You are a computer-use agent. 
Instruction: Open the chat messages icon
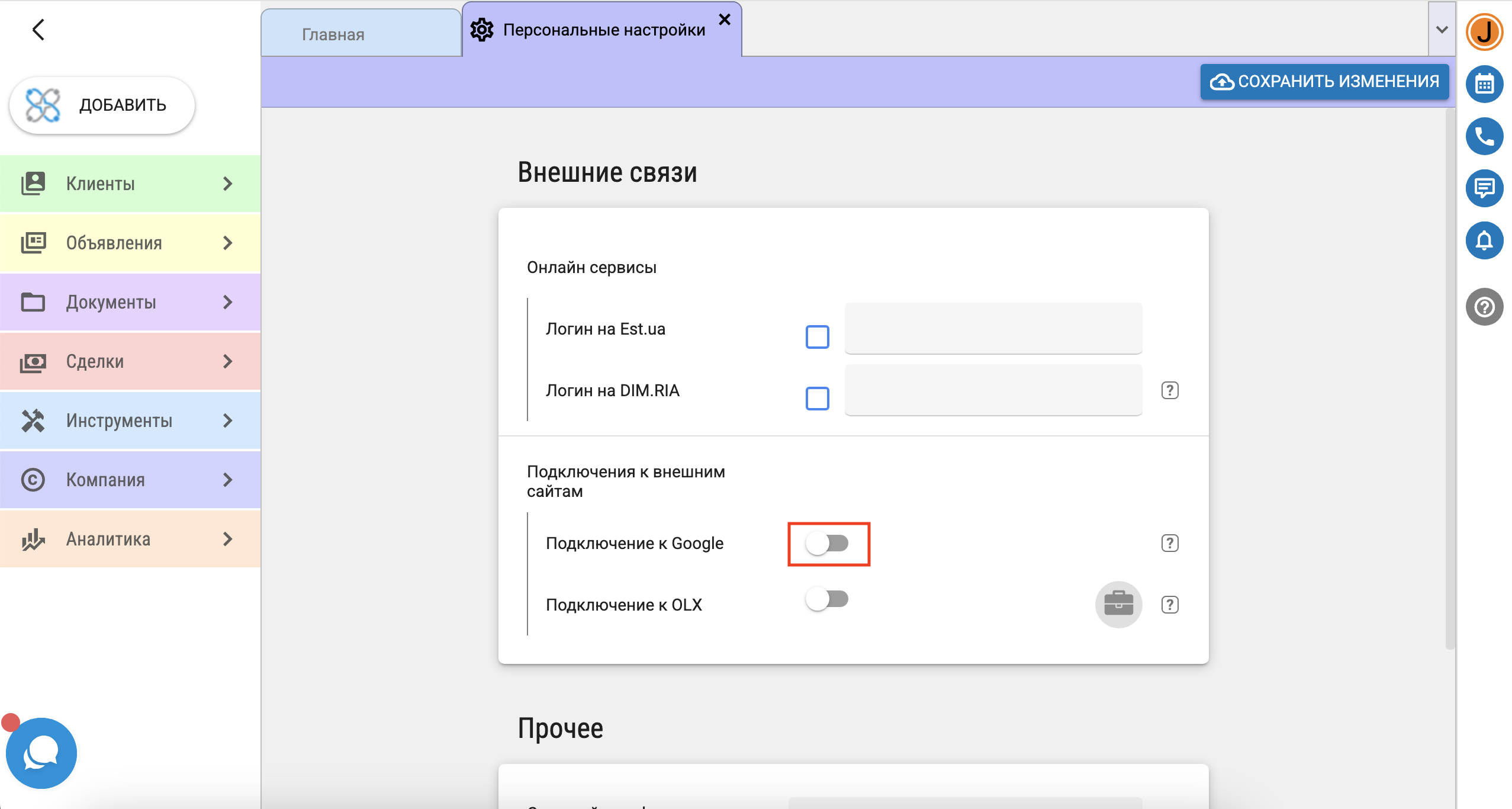(1484, 188)
